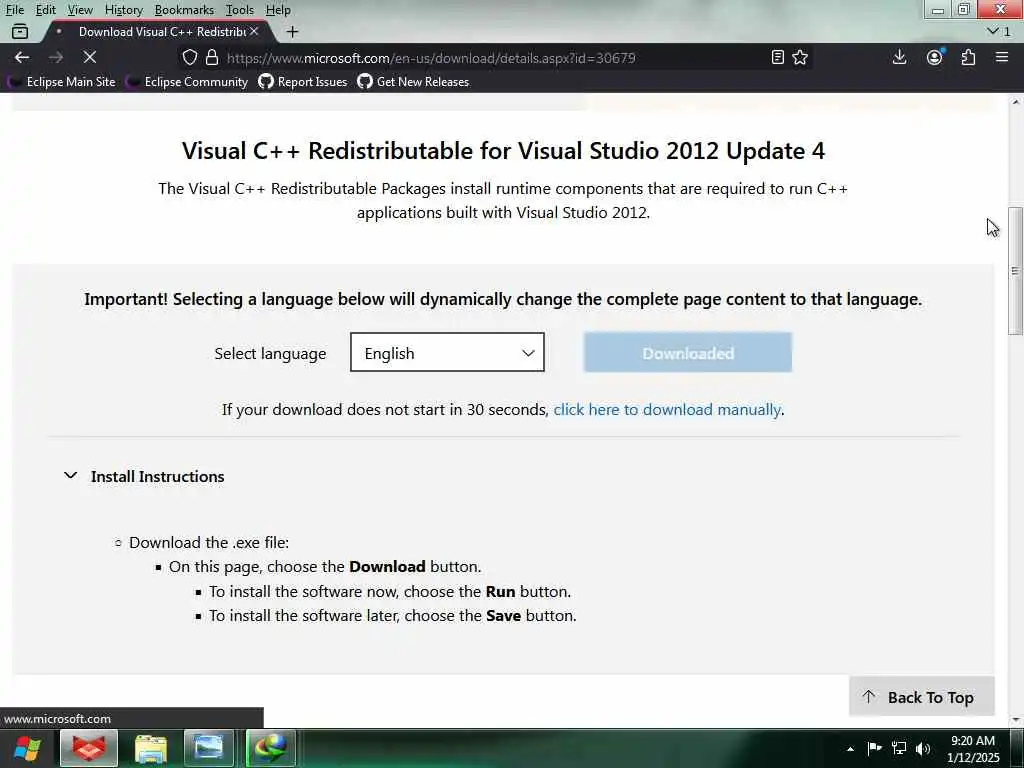Open Report Issues GitHub bookmark
The width and height of the screenshot is (1024, 768).
[x=303, y=82]
